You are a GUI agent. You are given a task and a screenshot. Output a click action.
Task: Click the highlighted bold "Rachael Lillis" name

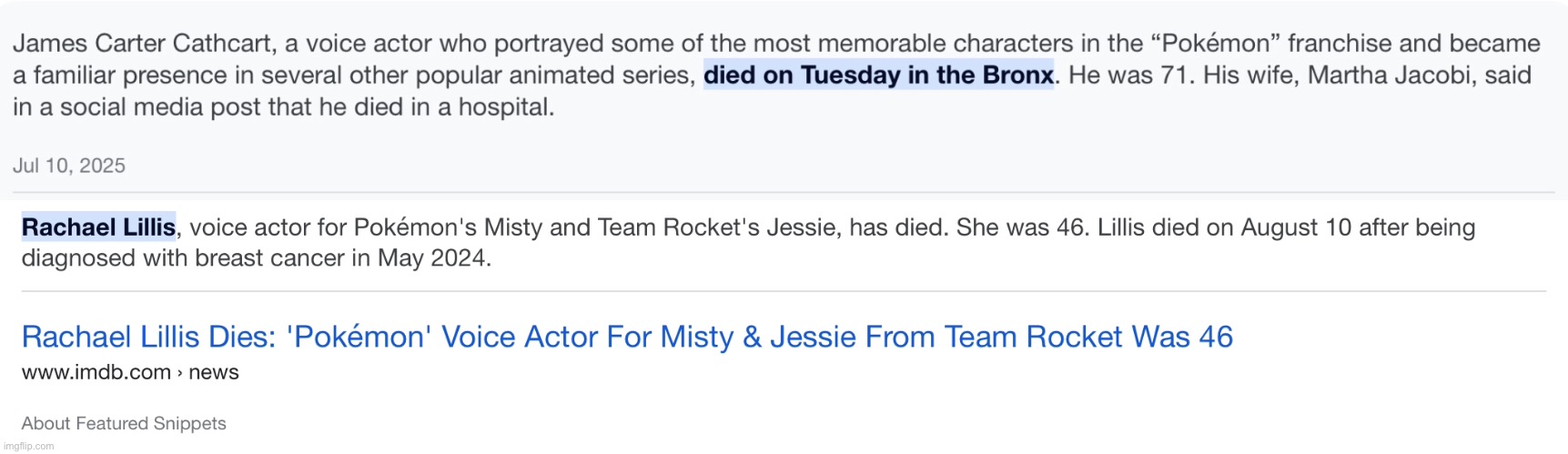pyautogui.click(x=98, y=227)
